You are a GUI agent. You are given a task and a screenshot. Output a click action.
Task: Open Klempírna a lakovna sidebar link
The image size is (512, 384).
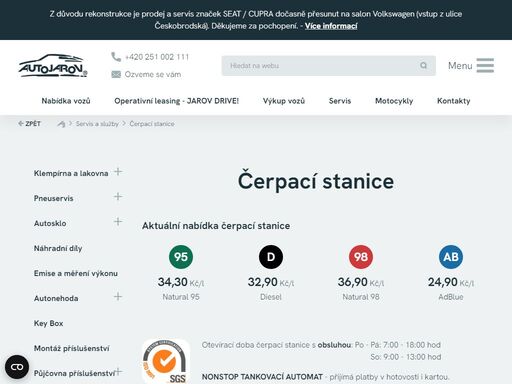(71, 173)
